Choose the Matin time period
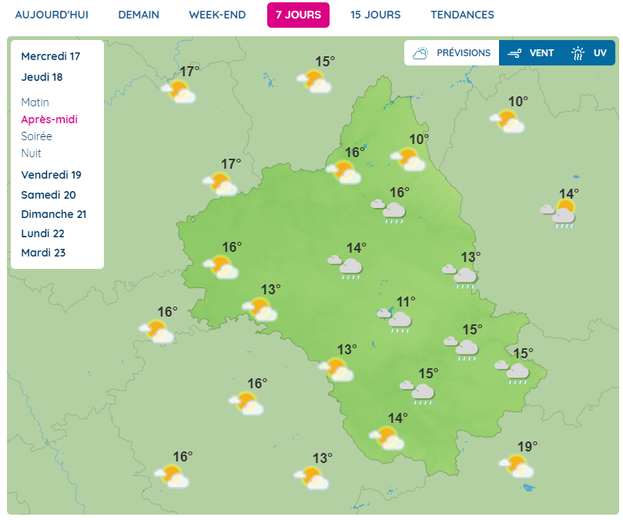This screenshot has width=623, height=520. click(x=35, y=102)
